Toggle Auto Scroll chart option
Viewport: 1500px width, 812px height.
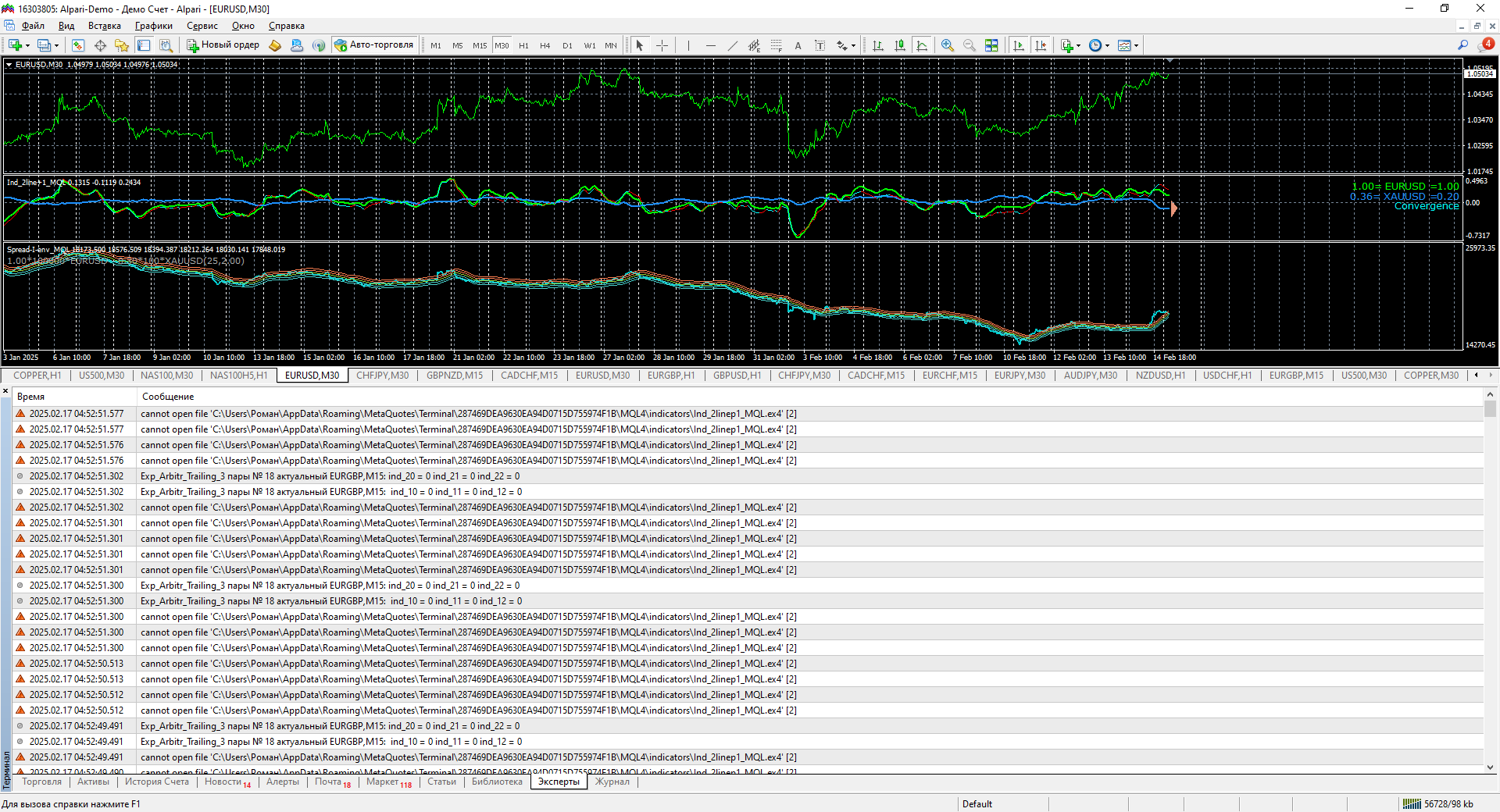(1019, 45)
